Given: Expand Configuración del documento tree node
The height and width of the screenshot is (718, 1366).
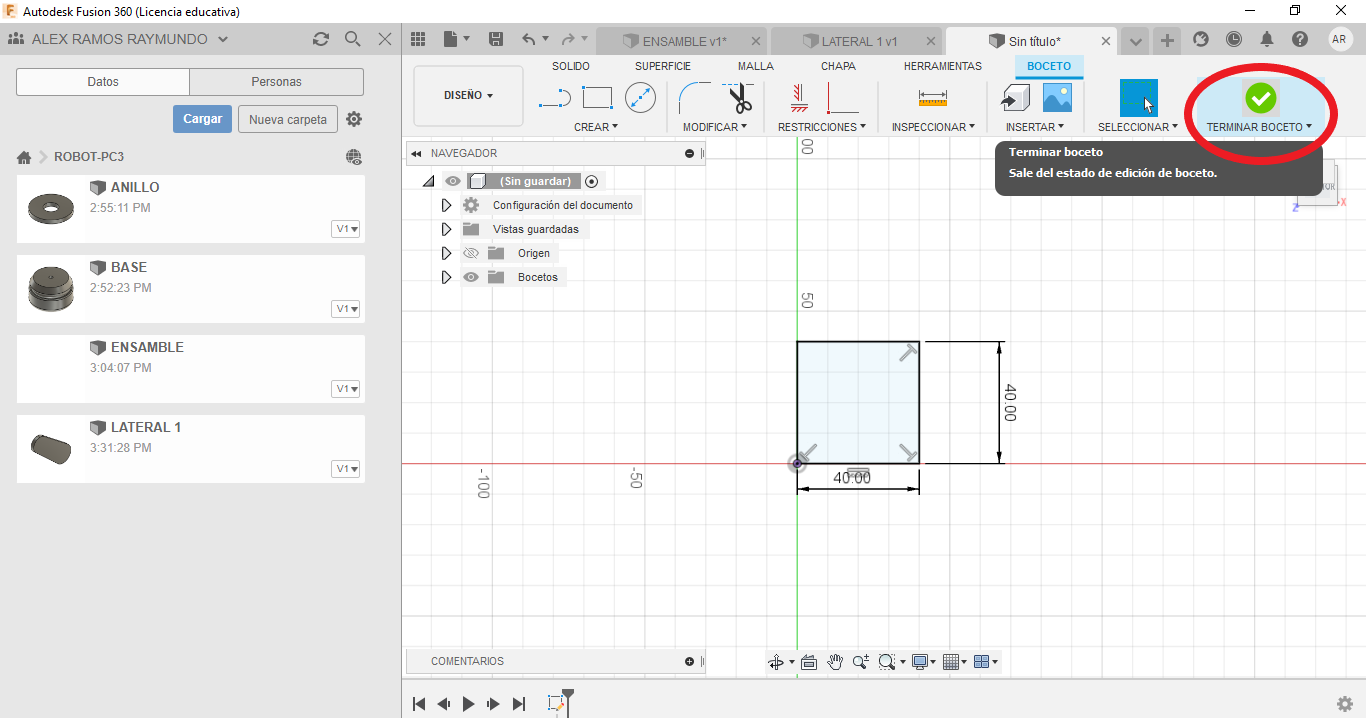Looking at the screenshot, I should [x=447, y=205].
